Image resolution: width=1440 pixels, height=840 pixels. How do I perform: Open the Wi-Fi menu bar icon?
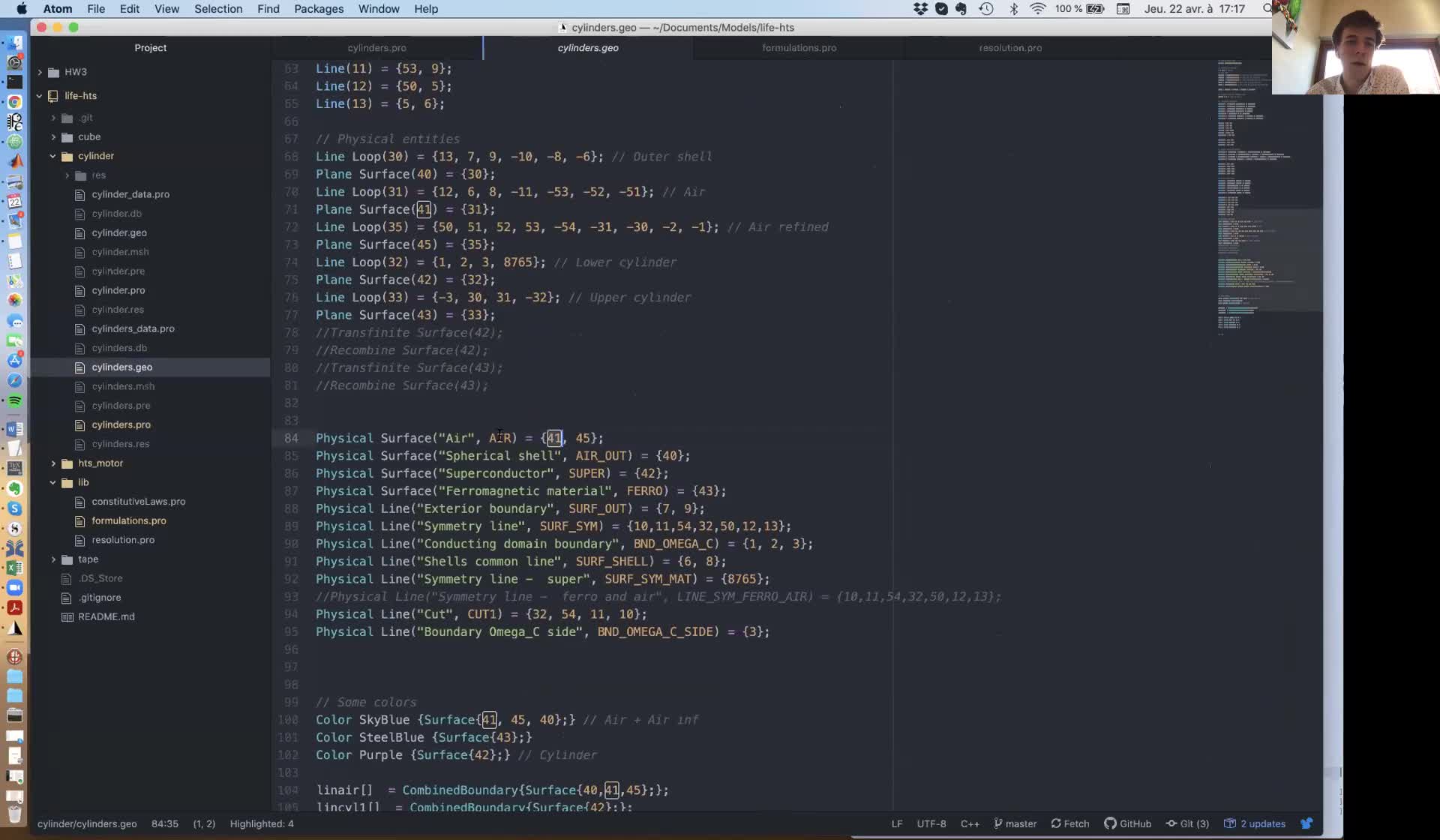coord(1038,9)
